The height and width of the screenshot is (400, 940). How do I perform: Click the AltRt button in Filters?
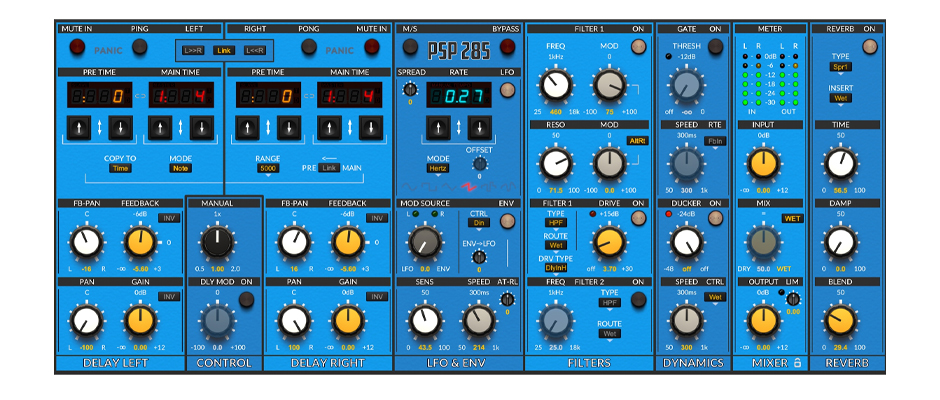click(637, 141)
